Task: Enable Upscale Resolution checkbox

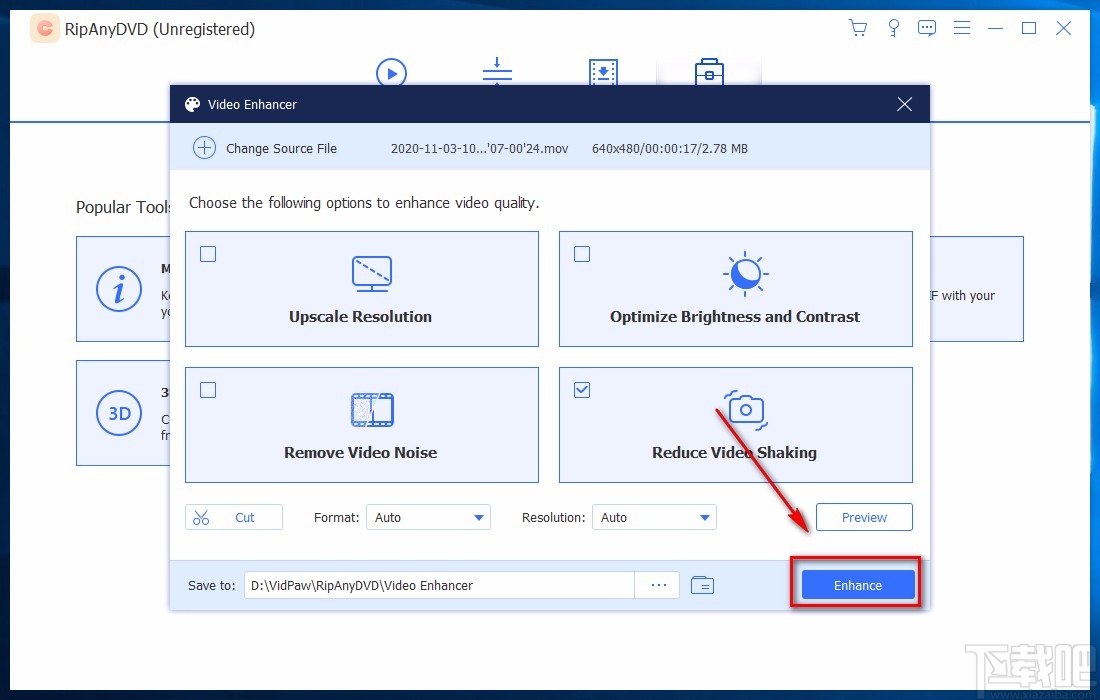Action: pos(208,254)
